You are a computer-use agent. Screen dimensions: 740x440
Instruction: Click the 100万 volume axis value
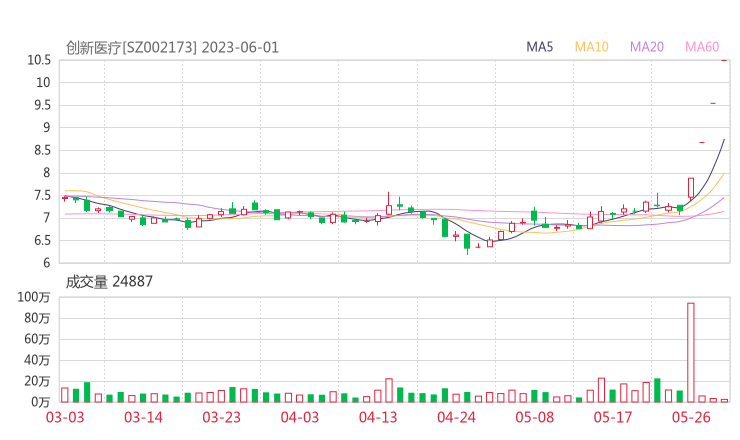(34, 297)
